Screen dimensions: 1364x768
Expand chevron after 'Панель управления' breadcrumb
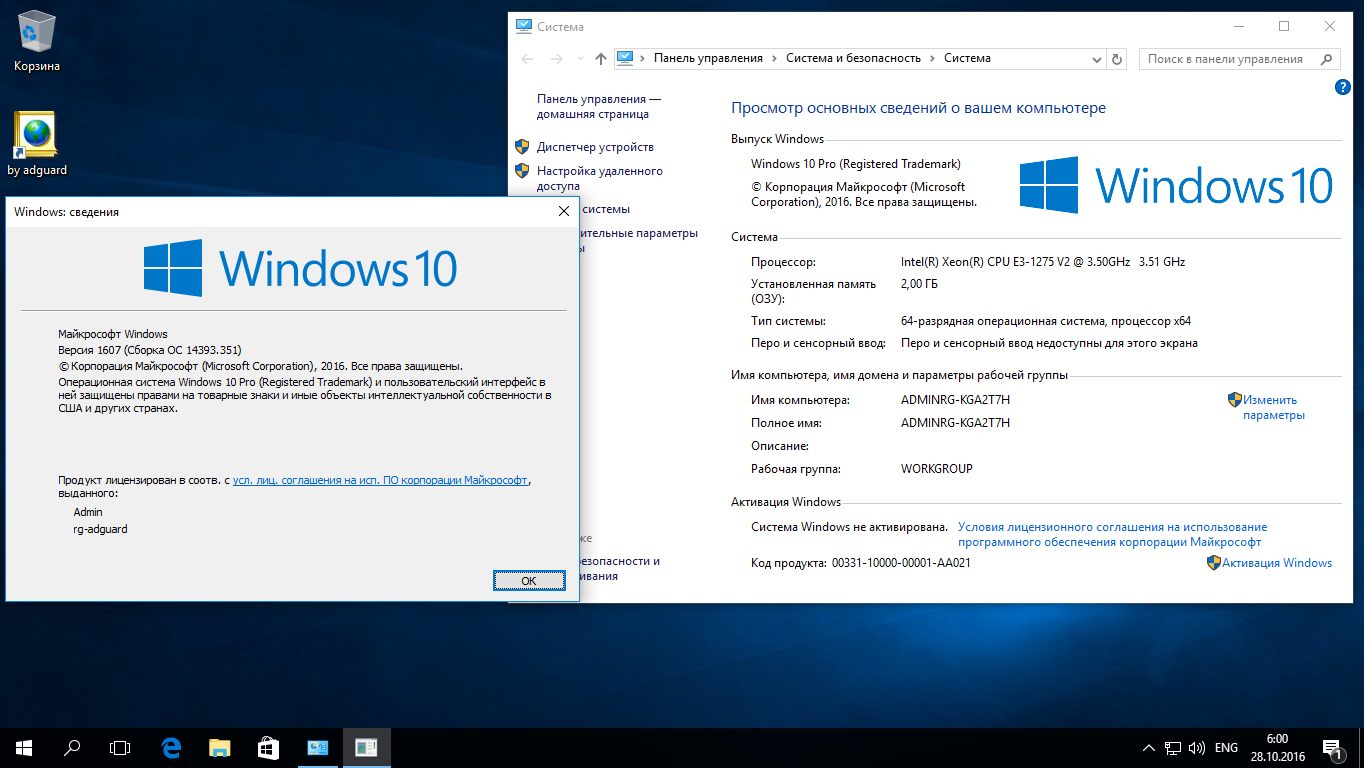tap(774, 58)
